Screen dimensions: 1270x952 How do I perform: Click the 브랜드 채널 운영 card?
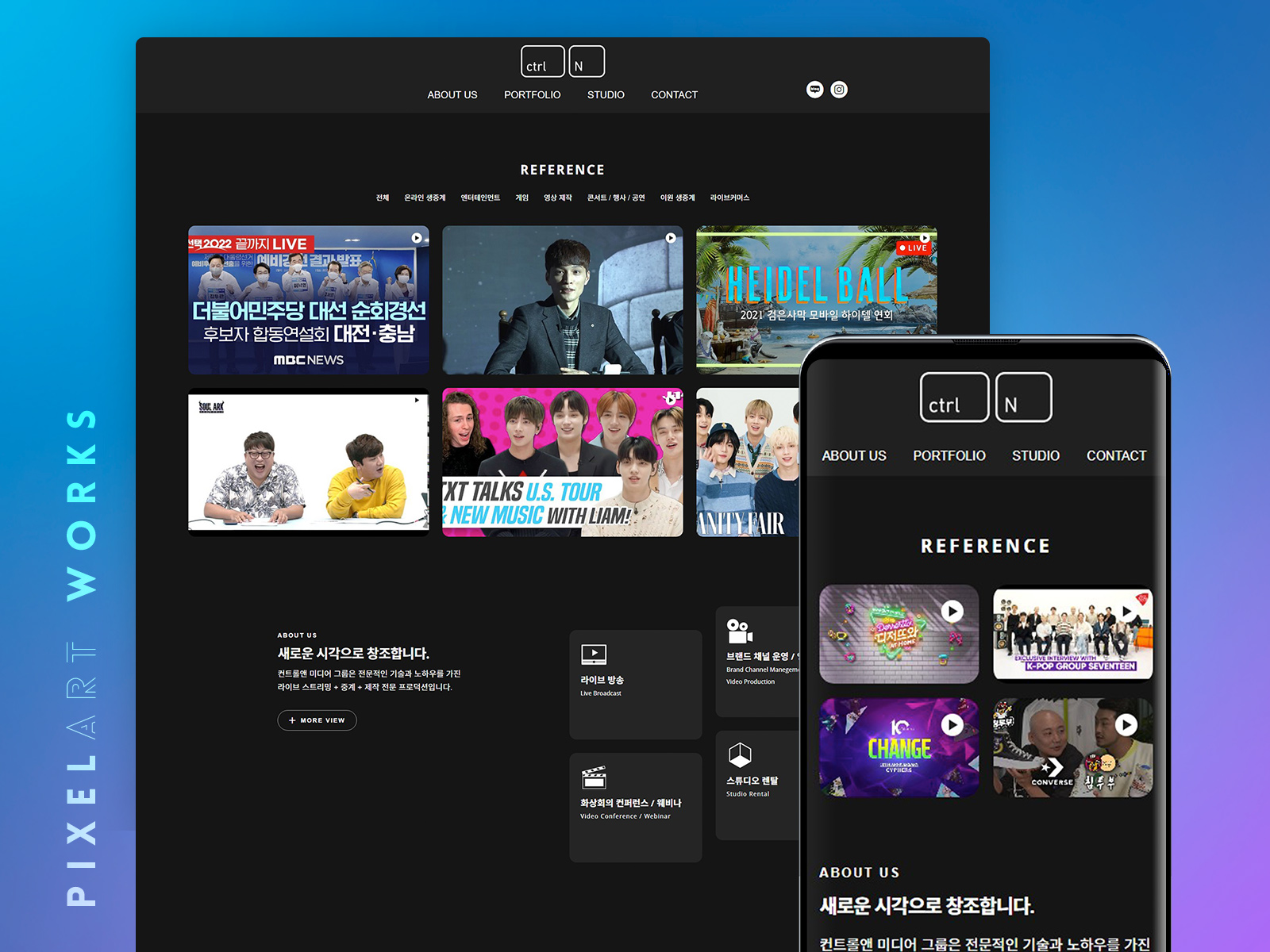coord(757,662)
